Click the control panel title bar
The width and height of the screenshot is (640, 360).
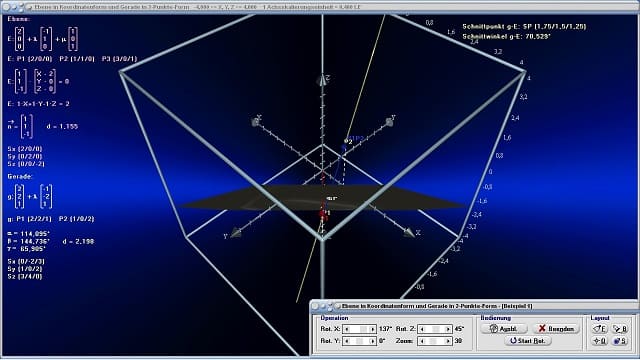(x=473, y=306)
